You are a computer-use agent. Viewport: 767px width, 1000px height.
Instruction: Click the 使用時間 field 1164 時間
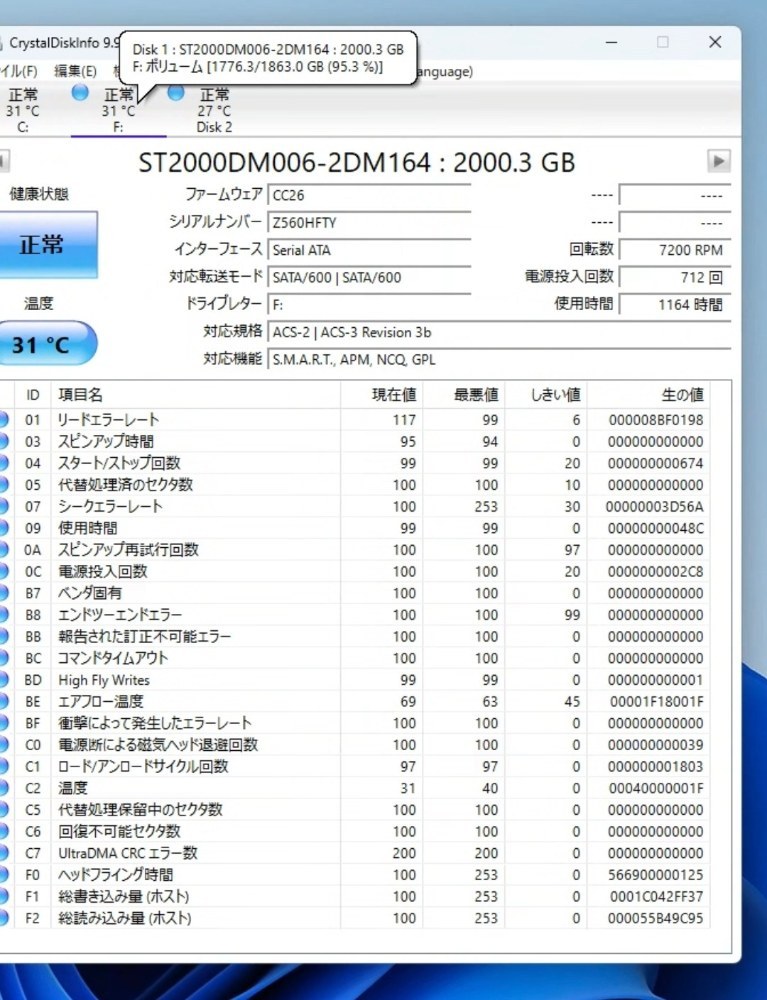point(675,305)
